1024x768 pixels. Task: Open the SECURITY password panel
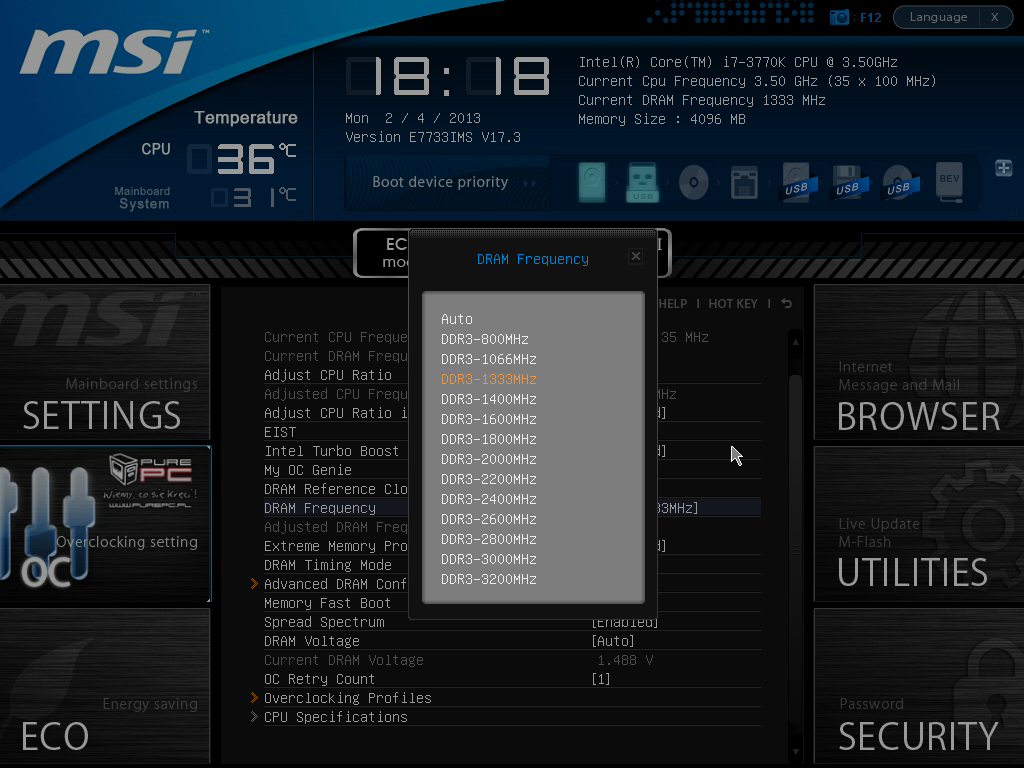[x=919, y=686]
